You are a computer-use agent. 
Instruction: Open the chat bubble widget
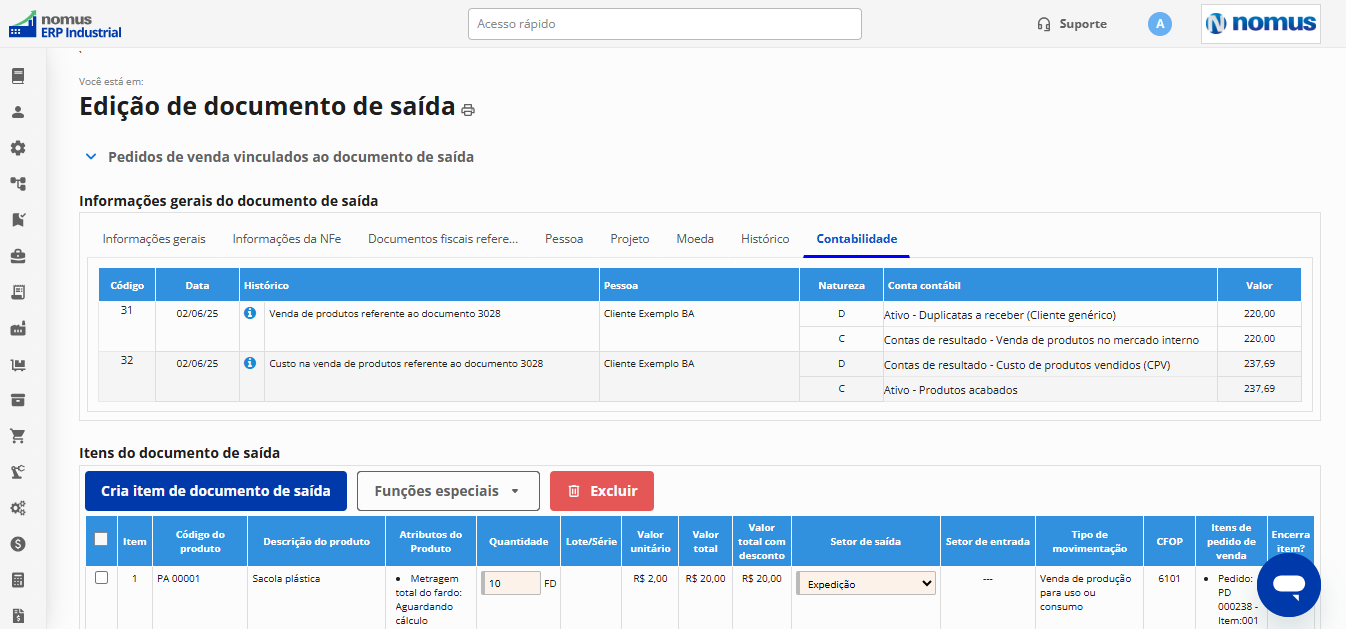coord(1289,585)
